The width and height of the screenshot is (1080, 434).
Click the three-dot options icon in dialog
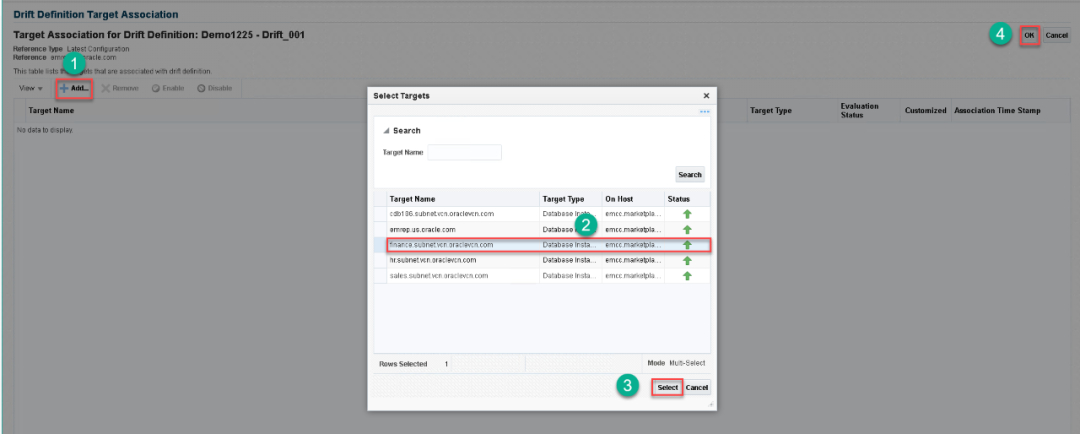(x=704, y=111)
